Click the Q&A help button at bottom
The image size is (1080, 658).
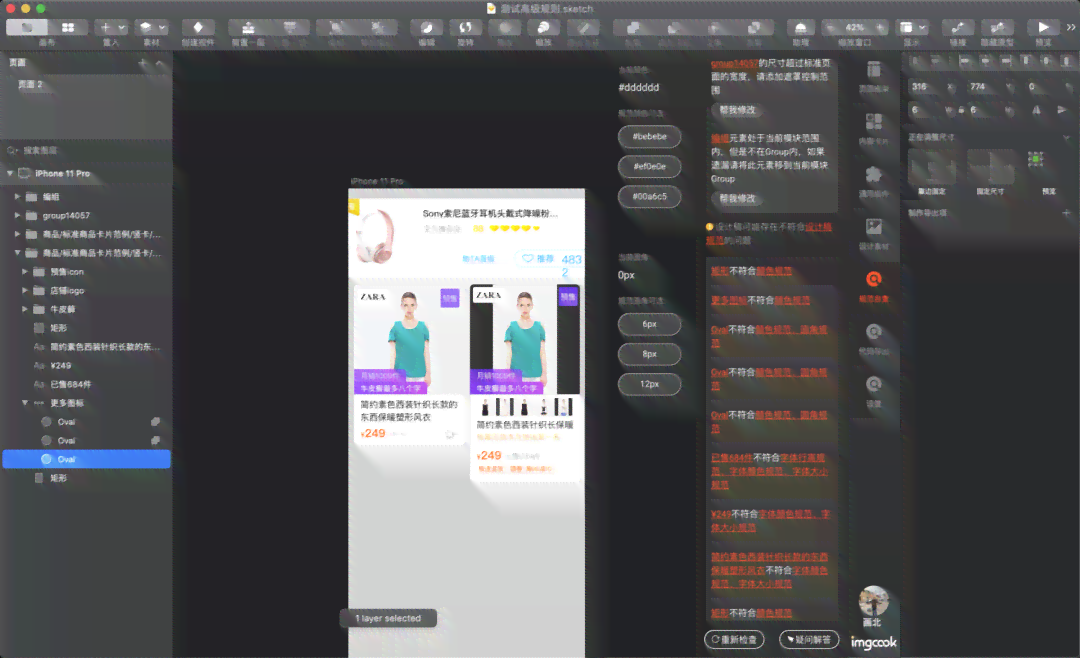[x=809, y=639]
